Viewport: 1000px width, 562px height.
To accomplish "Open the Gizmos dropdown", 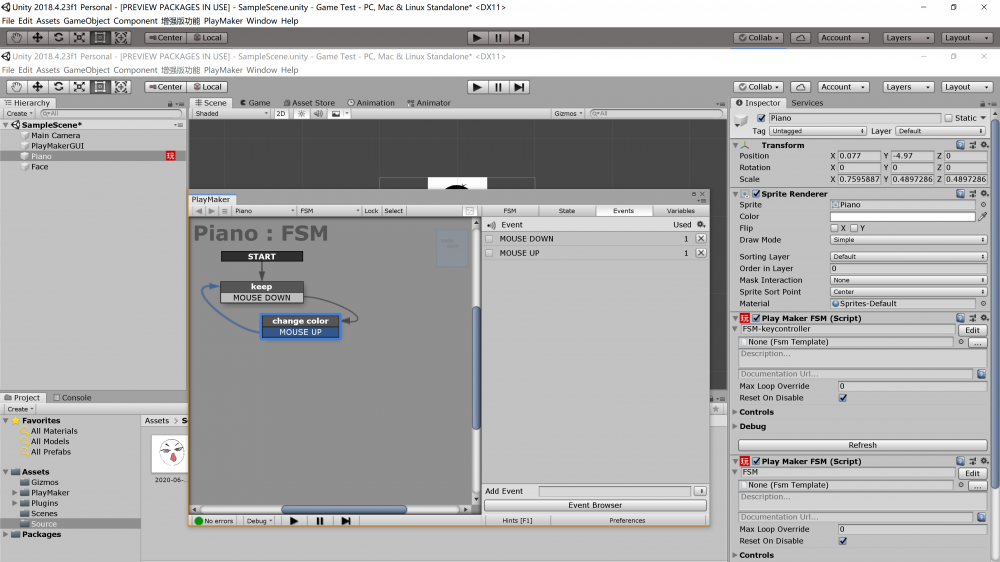I will pos(568,114).
